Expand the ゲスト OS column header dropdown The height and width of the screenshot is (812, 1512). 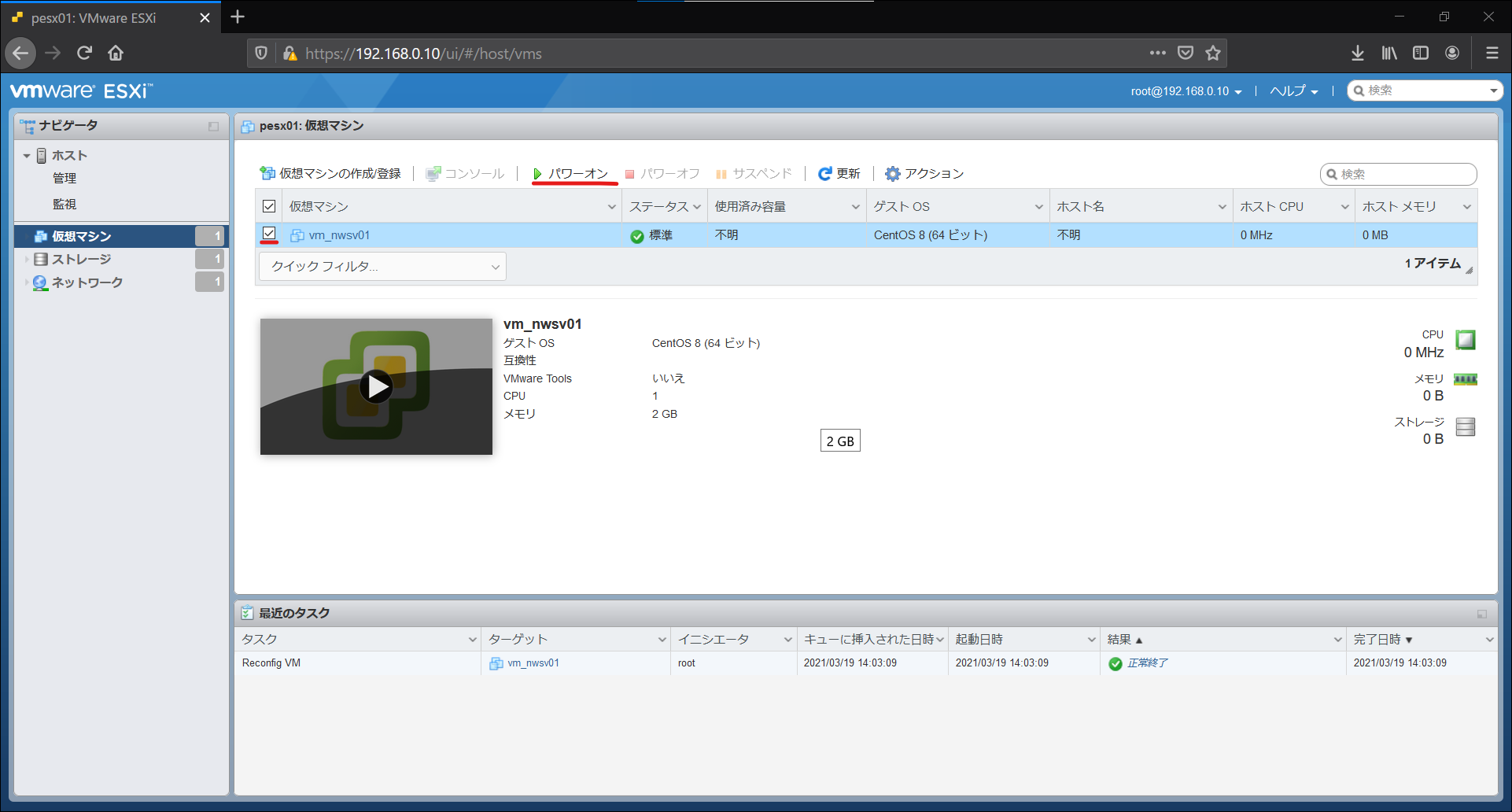1038,207
